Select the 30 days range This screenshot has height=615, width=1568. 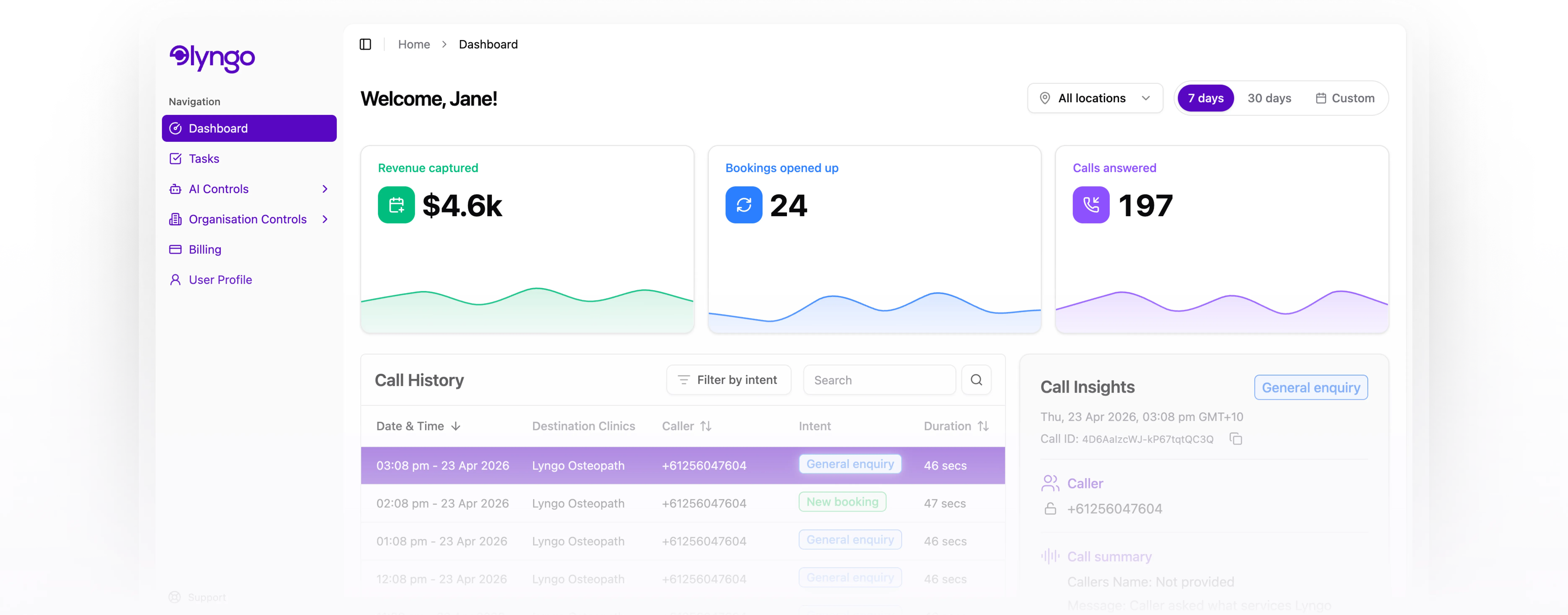[x=1269, y=98]
